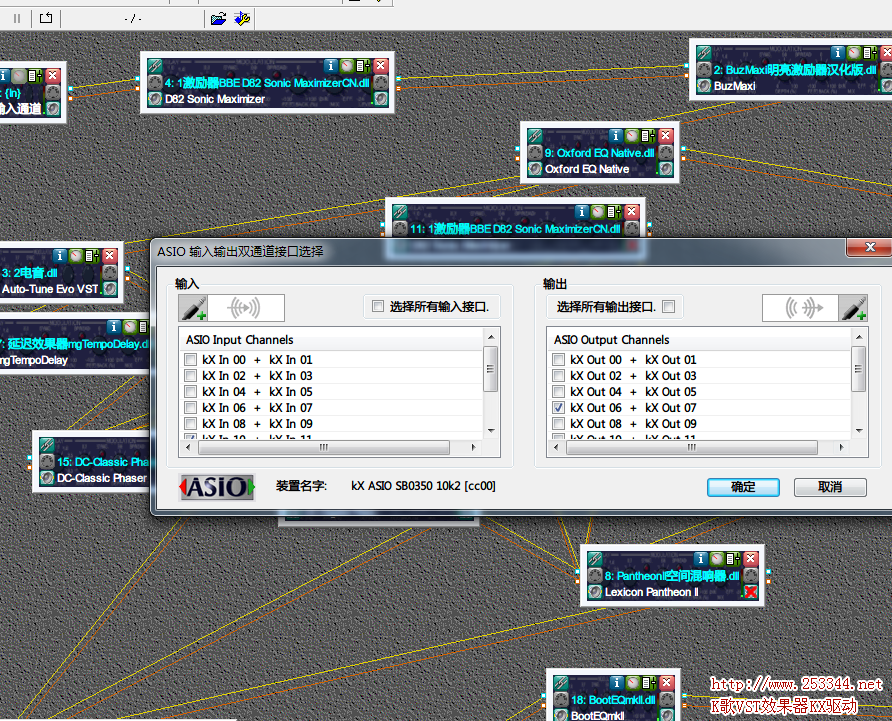Click the ASIO Input Channels column header

click(x=331, y=340)
